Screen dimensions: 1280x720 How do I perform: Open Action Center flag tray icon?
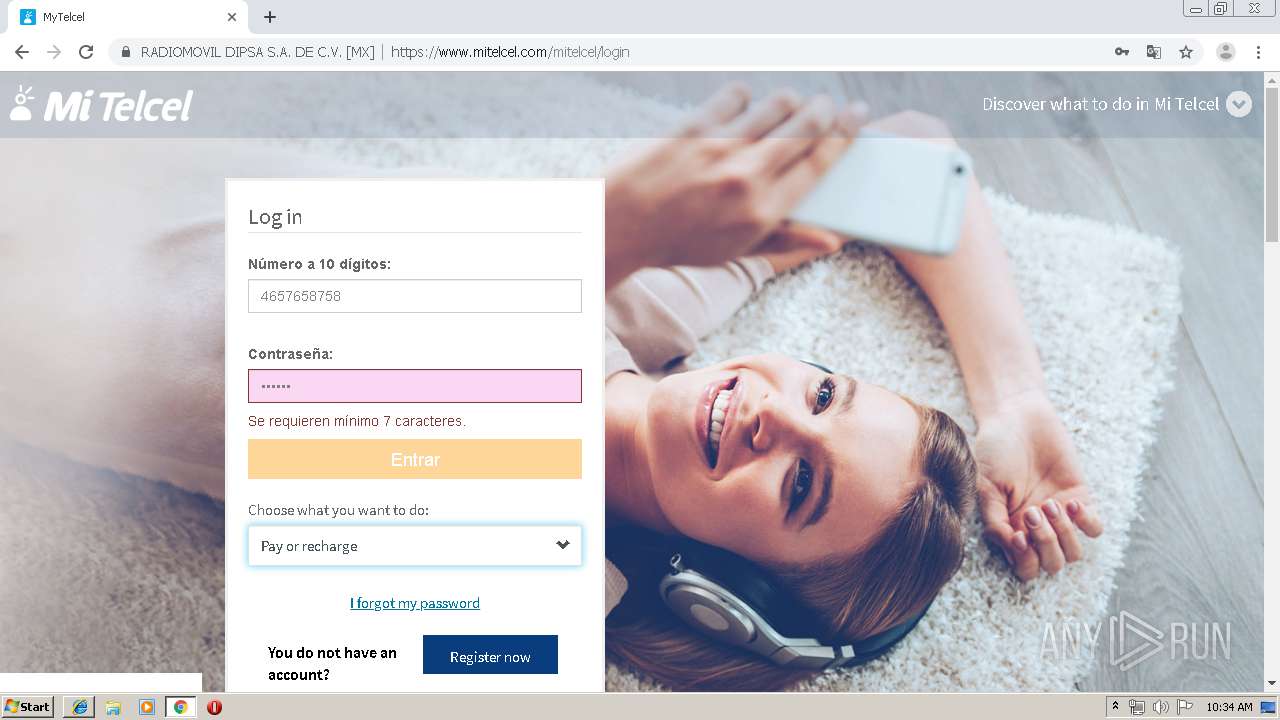(1185, 707)
